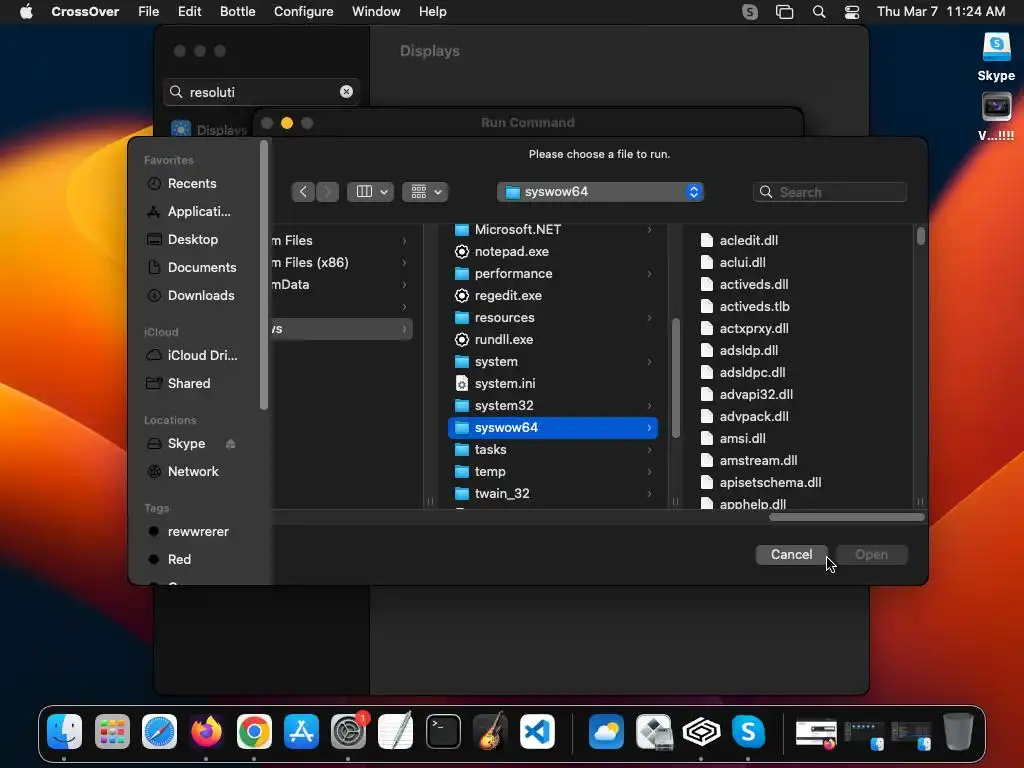Screen dimensions: 1024x768
Task: Expand the resources folder
Action: pyautogui.click(x=649, y=317)
